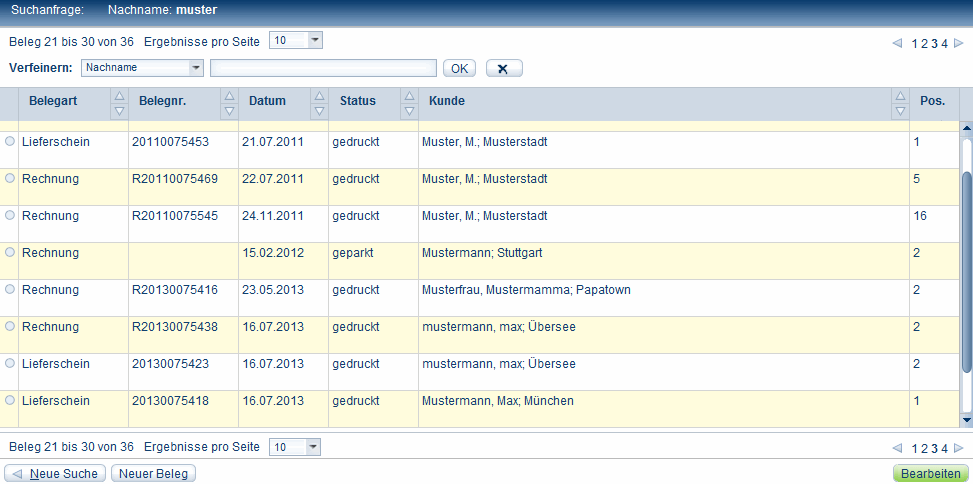This screenshot has height=484, width=973.
Task: Select radio button for Rechnung R20110075545
Action: (10, 215)
